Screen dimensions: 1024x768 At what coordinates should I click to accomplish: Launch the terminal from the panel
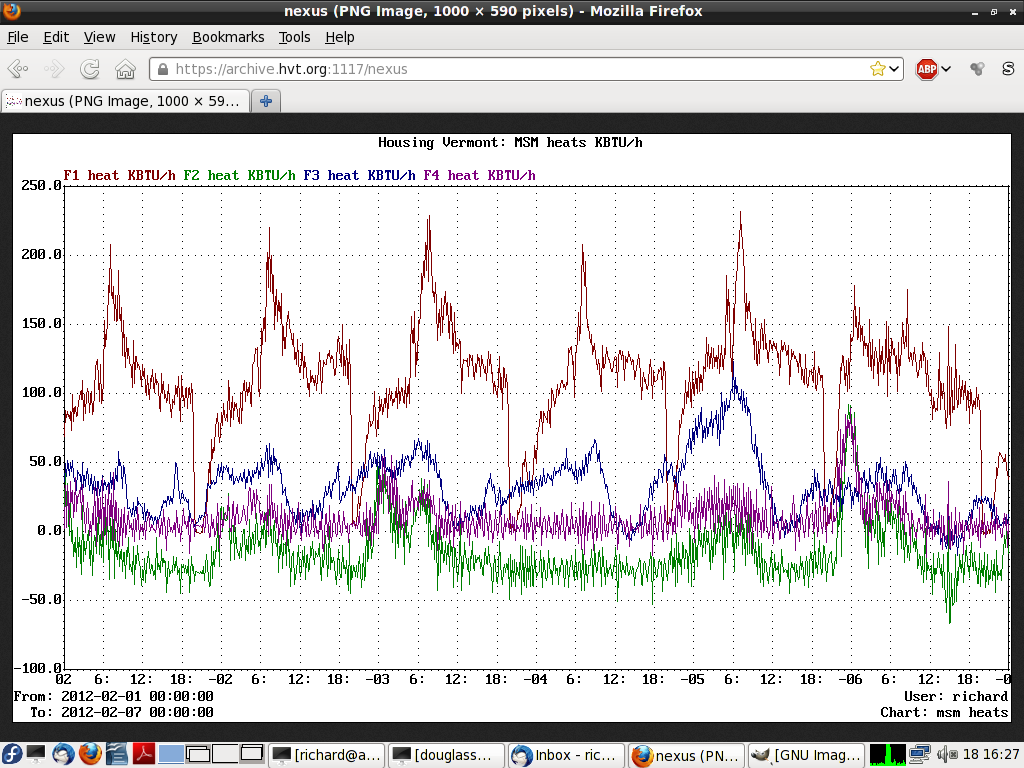(x=36, y=754)
